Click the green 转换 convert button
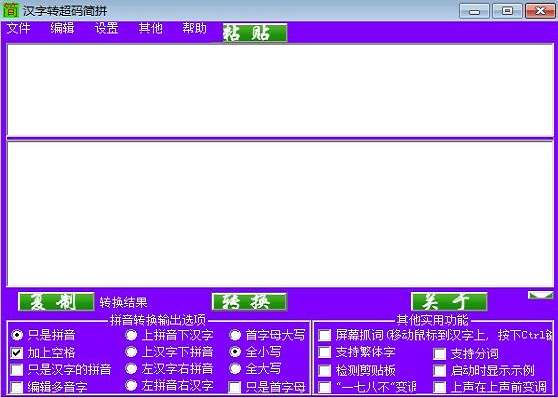Image resolution: width=558 pixels, height=398 pixels. 249,302
